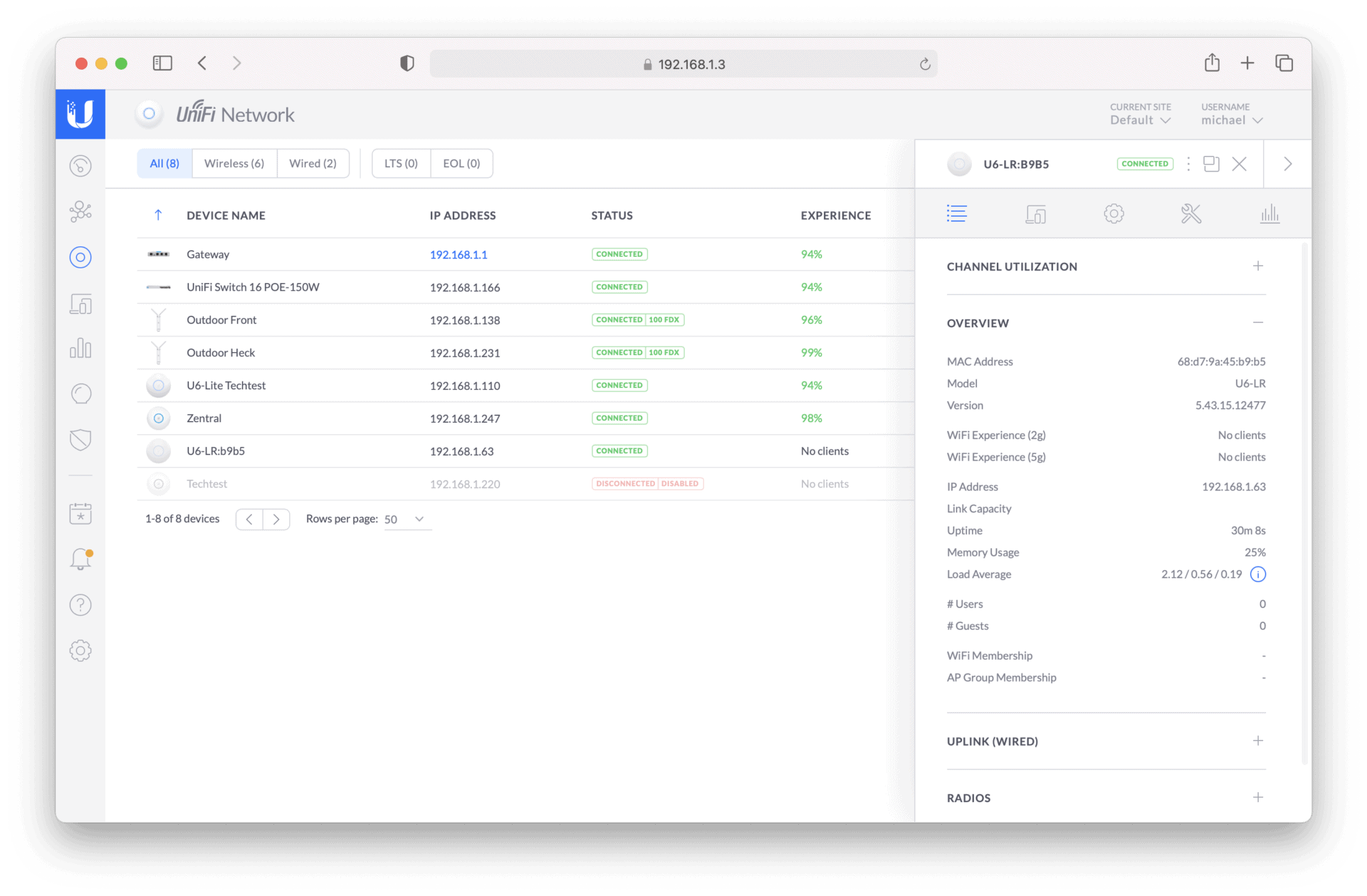Collapse the Overview section
This screenshot has width=1367, height=896.
click(1258, 322)
